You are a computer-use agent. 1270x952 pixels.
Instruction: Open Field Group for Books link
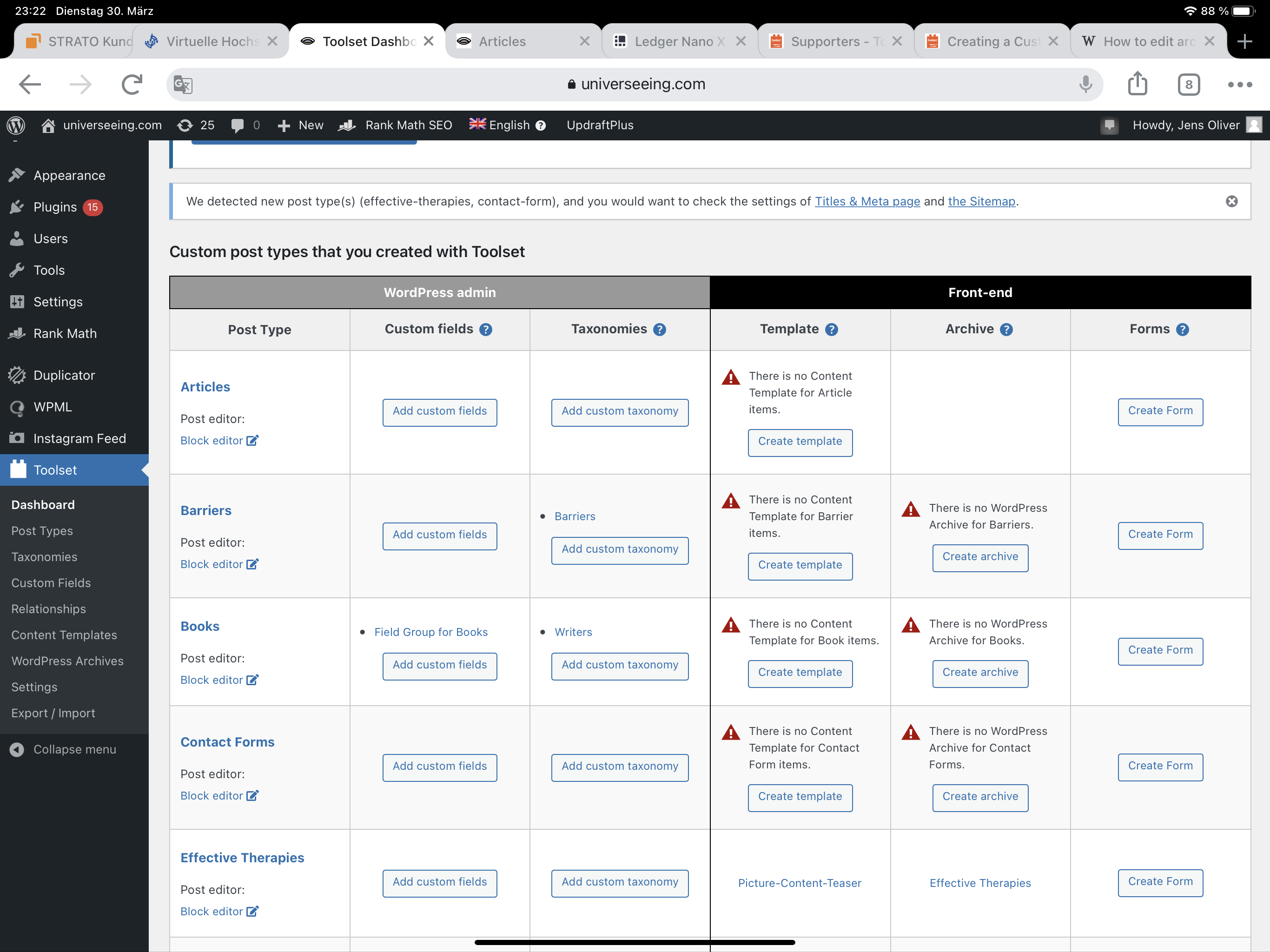[x=430, y=632]
